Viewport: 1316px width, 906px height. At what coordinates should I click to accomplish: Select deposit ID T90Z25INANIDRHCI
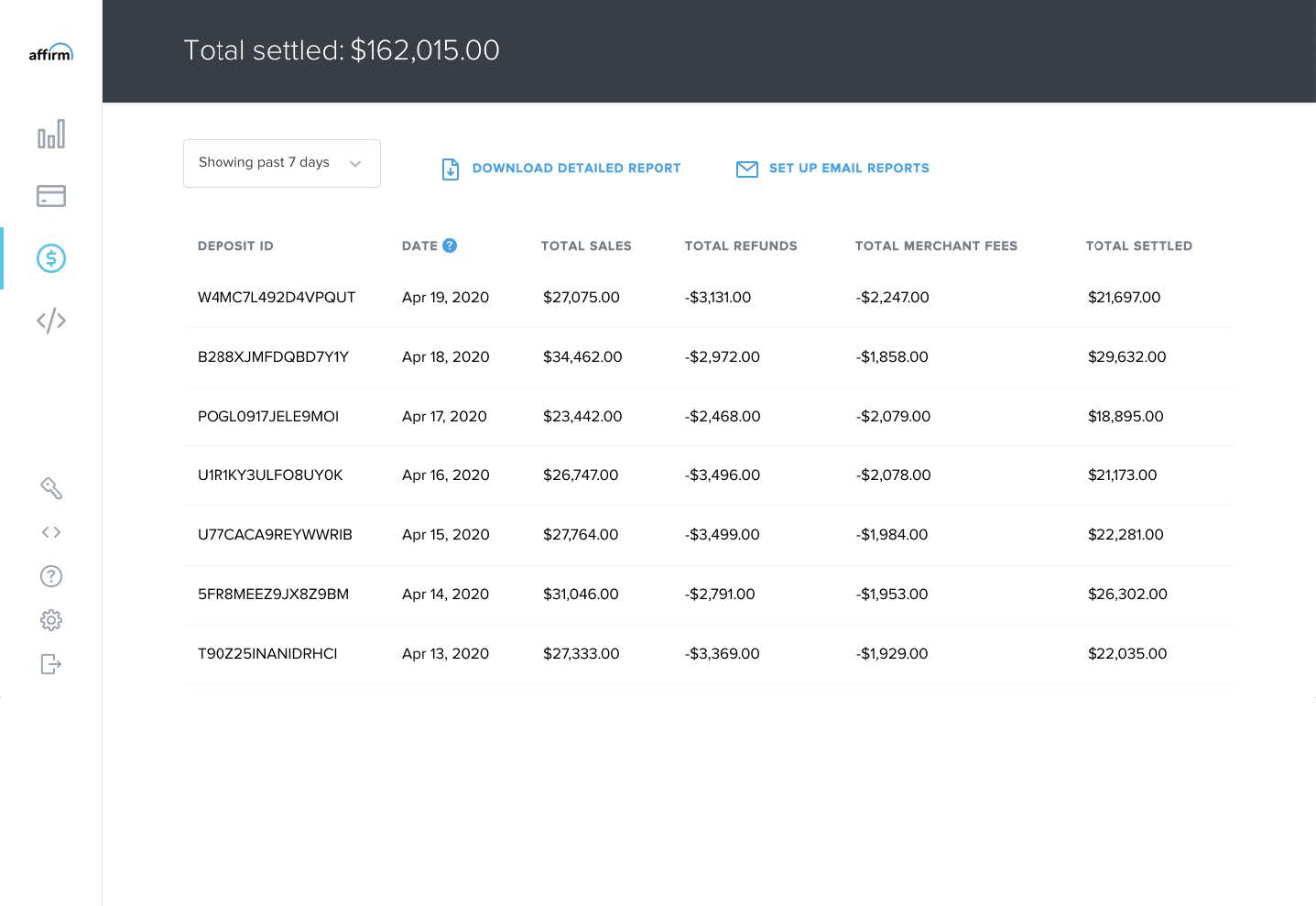click(267, 654)
